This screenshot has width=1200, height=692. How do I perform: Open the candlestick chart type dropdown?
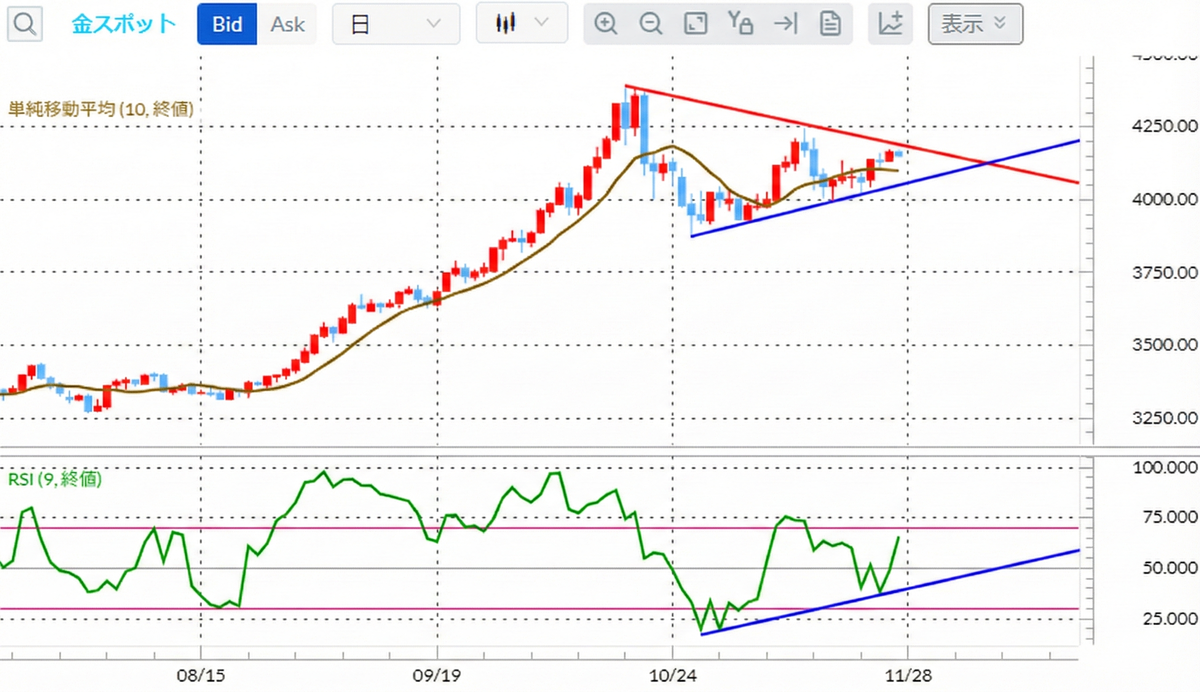click(x=522, y=23)
